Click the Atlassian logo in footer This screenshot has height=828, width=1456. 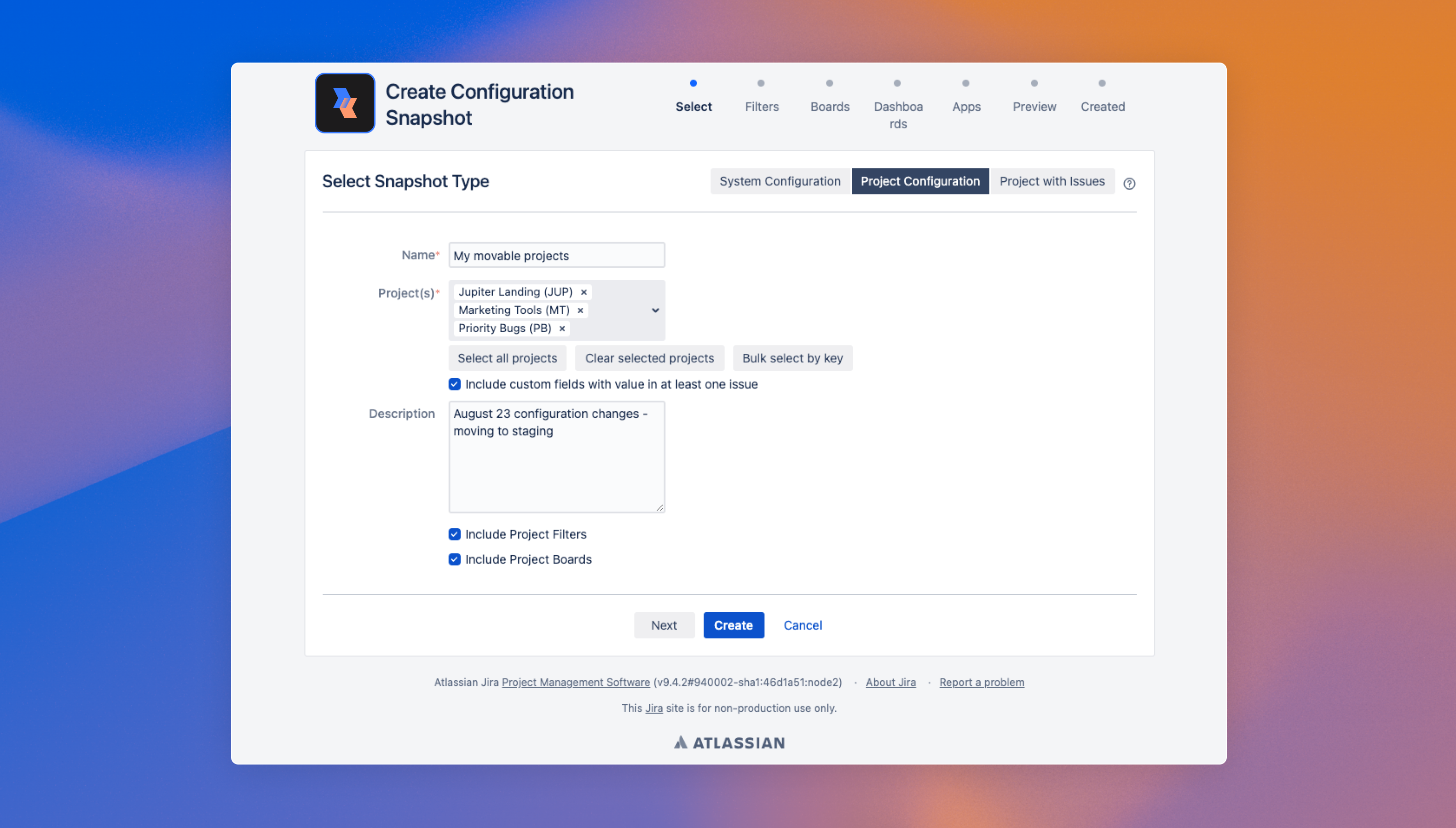(729, 742)
